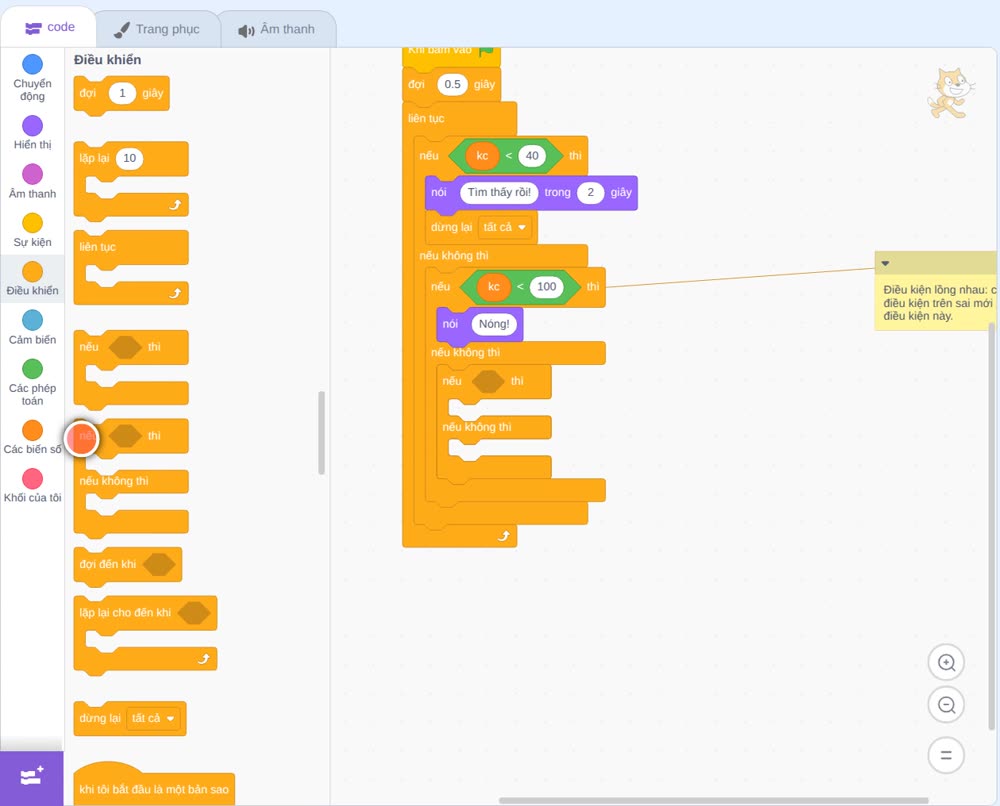Edit the 'Tìm thấy rồi!' text field
Screen dimensions: 1000x806
pos(499,193)
